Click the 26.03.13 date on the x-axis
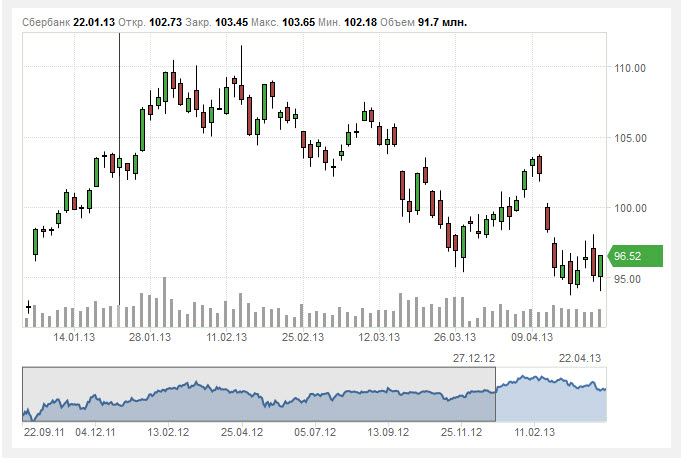 pyautogui.click(x=455, y=338)
